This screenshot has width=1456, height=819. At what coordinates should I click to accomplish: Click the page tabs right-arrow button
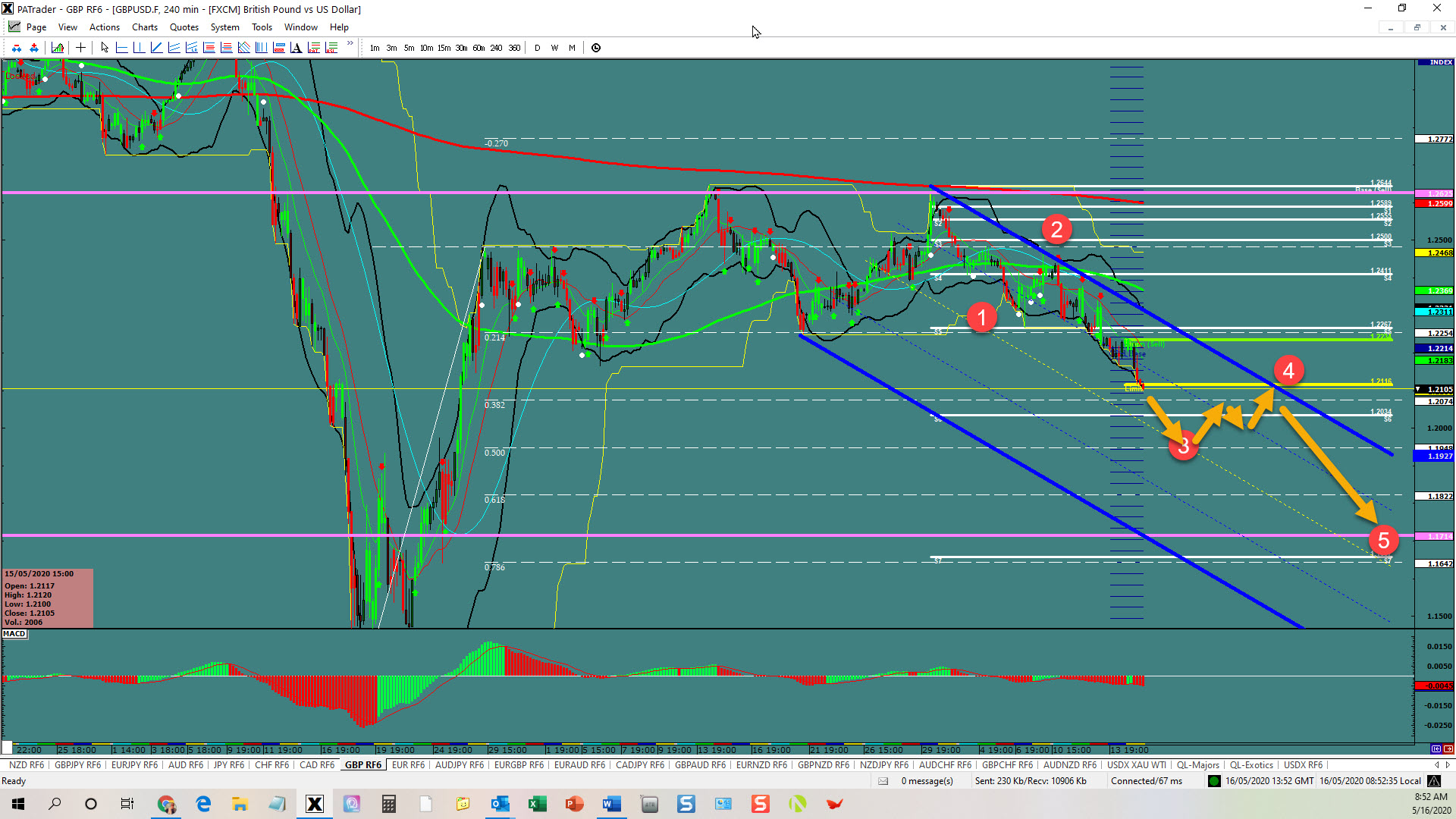point(1447,765)
